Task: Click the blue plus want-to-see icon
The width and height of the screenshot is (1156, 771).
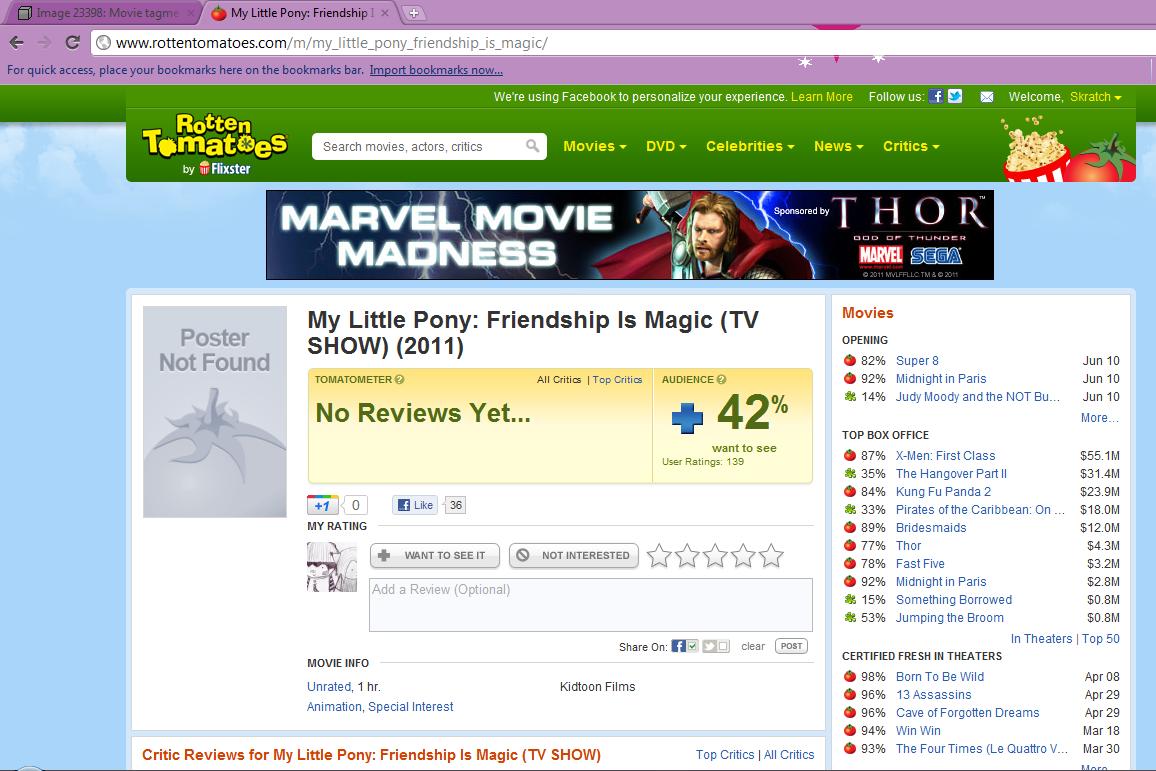Action: [687, 417]
